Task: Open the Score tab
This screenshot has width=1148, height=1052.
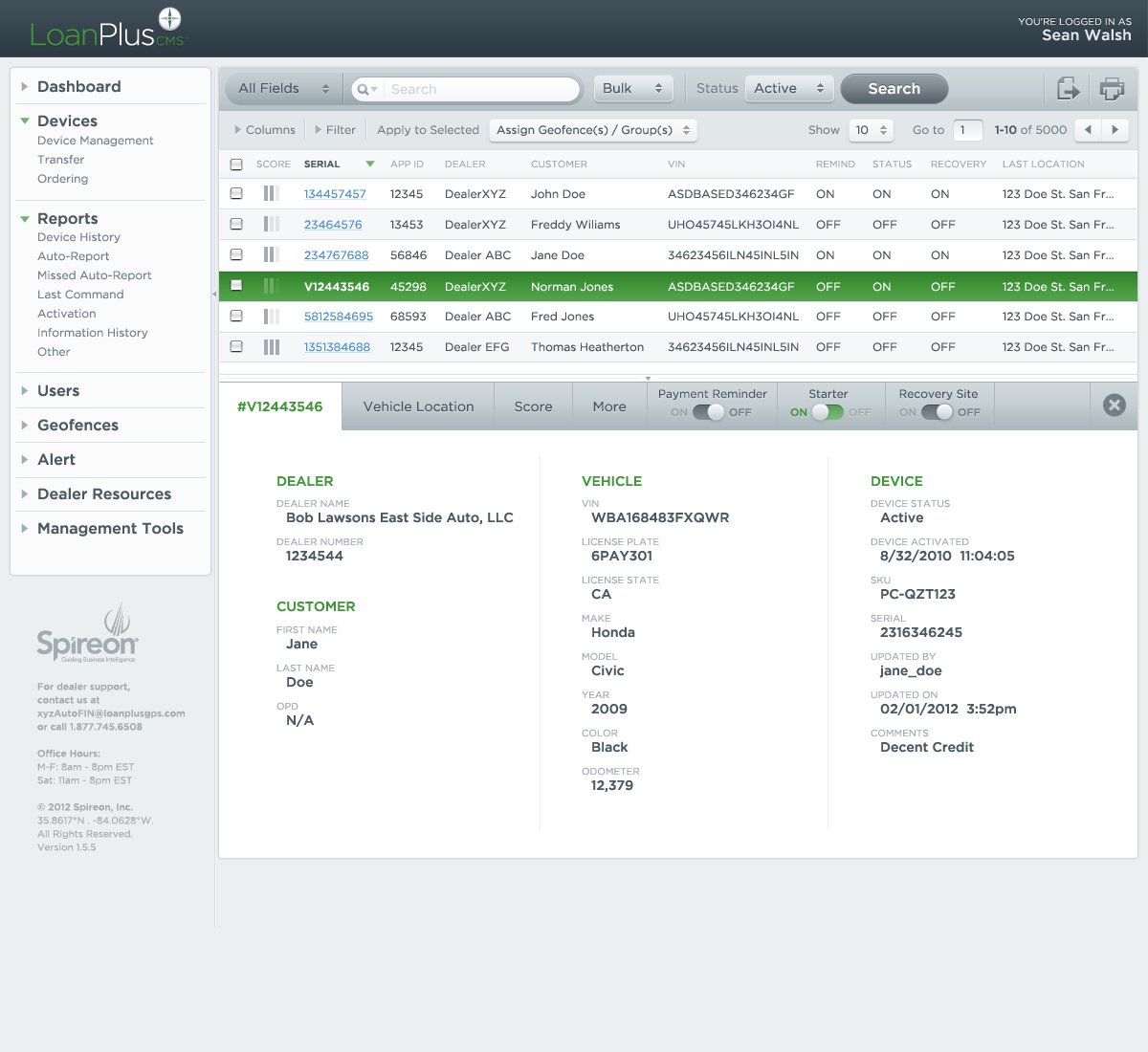Action: coord(533,406)
